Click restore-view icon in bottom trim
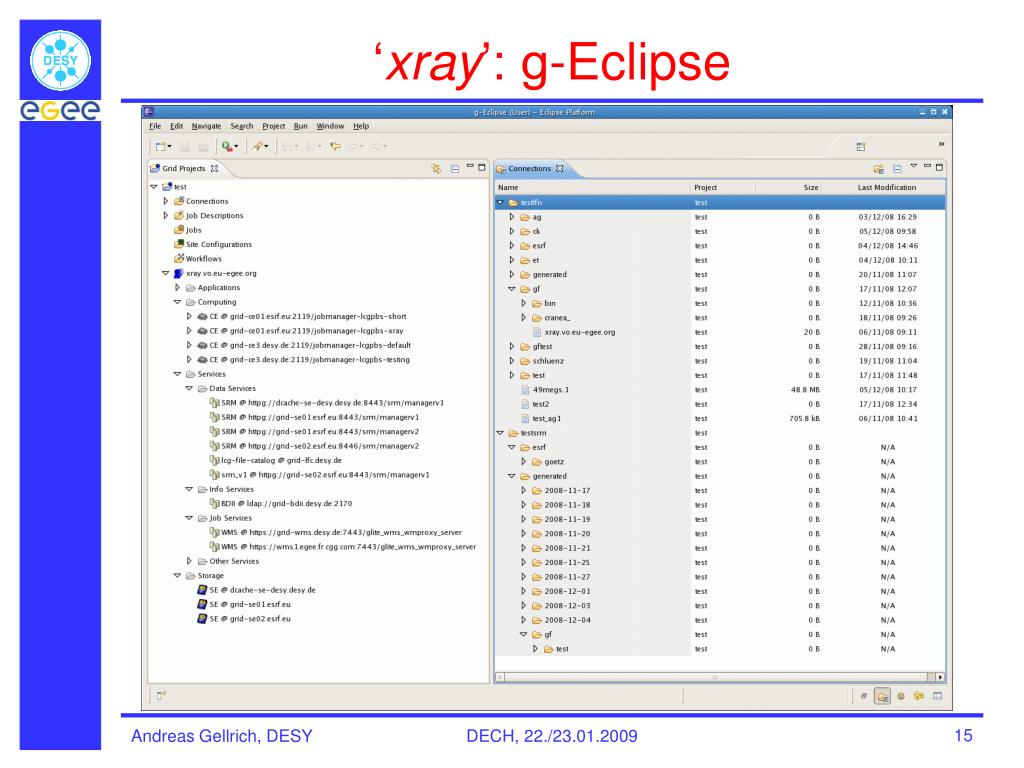Image resolution: width=1024 pixels, height=768 pixels. [x=863, y=696]
